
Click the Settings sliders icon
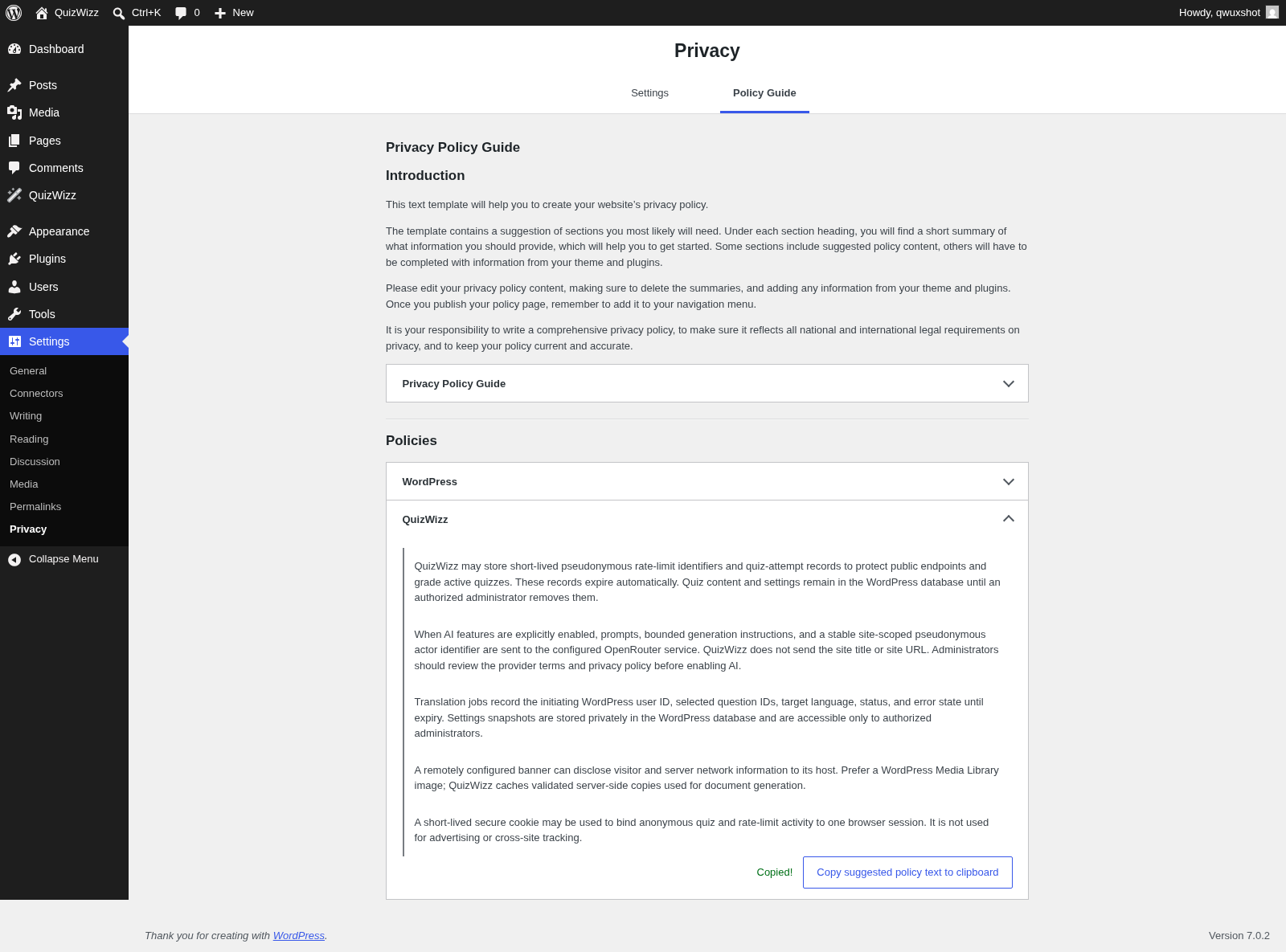tap(14, 341)
